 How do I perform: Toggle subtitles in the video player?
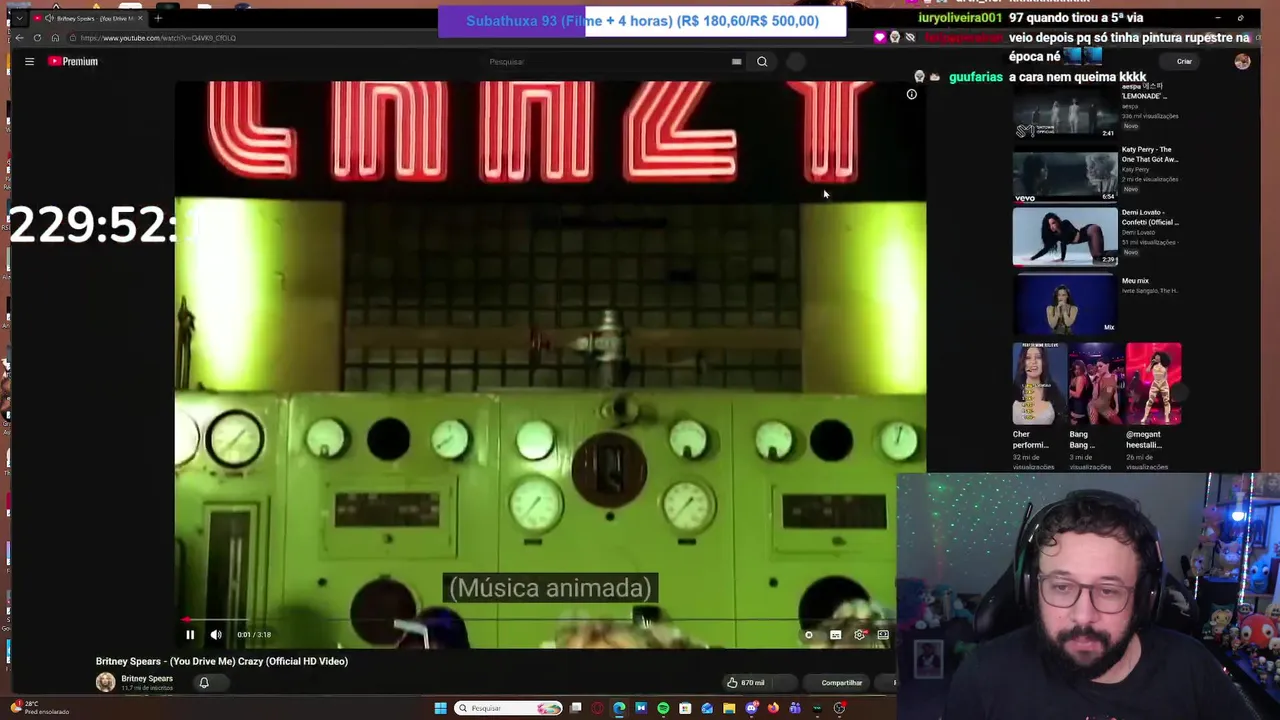pos(835,634)
